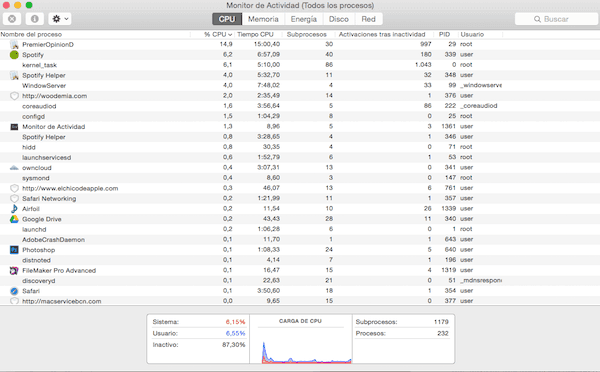The width and height of the screenshot is (600, 372).
Task: Sort by PID column header
Action: [x=444, y=34]
